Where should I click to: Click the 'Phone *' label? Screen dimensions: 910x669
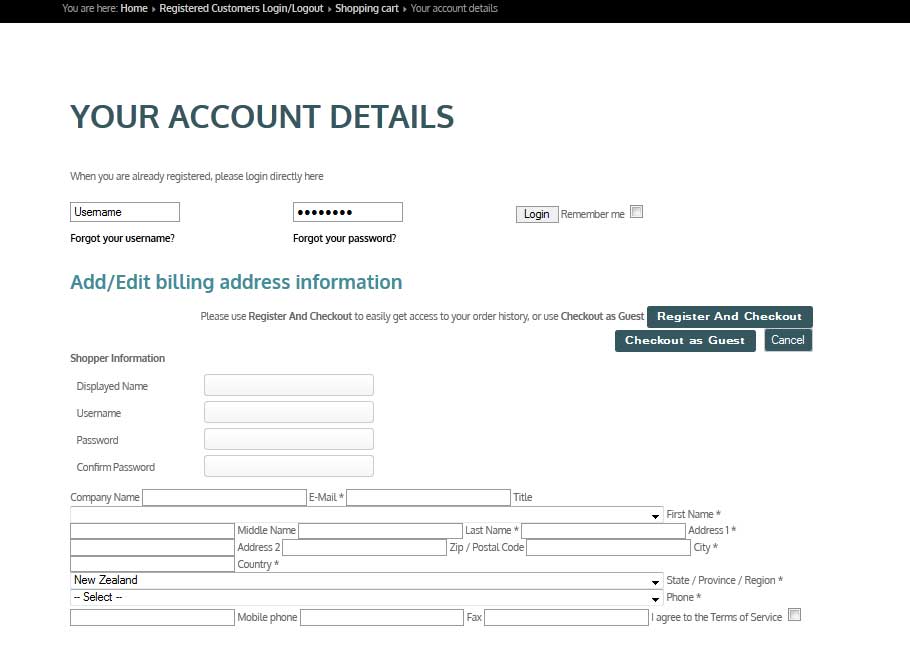click(684, 597)
